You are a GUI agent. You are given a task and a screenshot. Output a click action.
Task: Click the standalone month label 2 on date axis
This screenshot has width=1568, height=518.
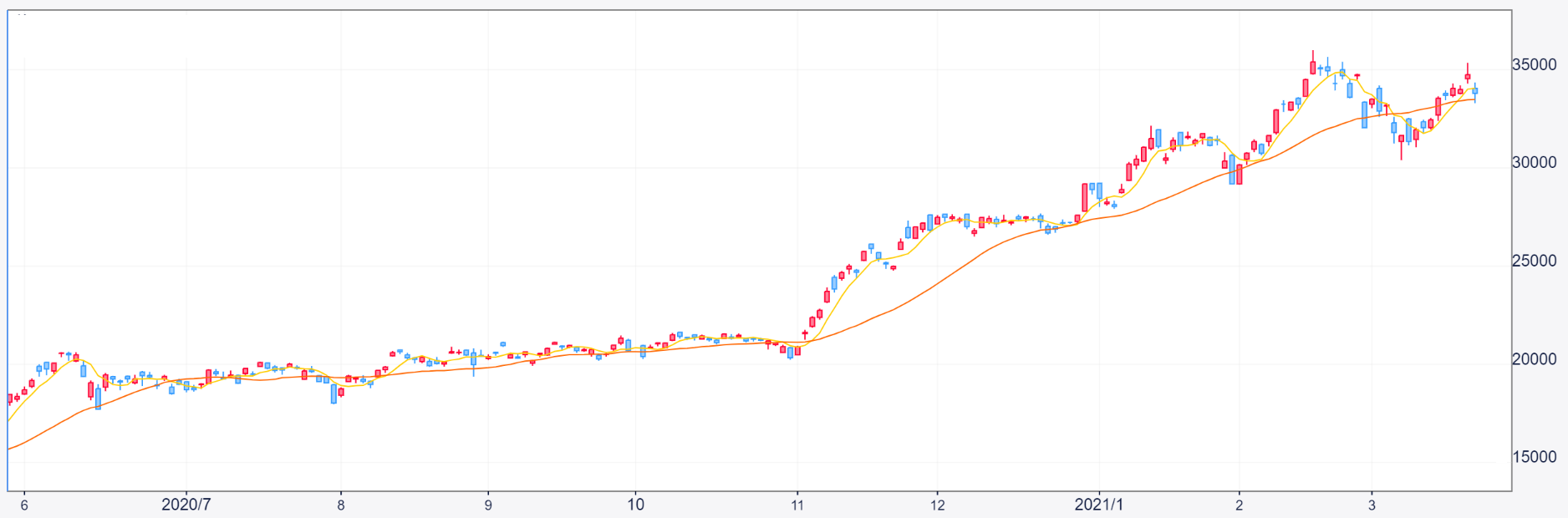pyautogui.click(x=1240, y=505)
